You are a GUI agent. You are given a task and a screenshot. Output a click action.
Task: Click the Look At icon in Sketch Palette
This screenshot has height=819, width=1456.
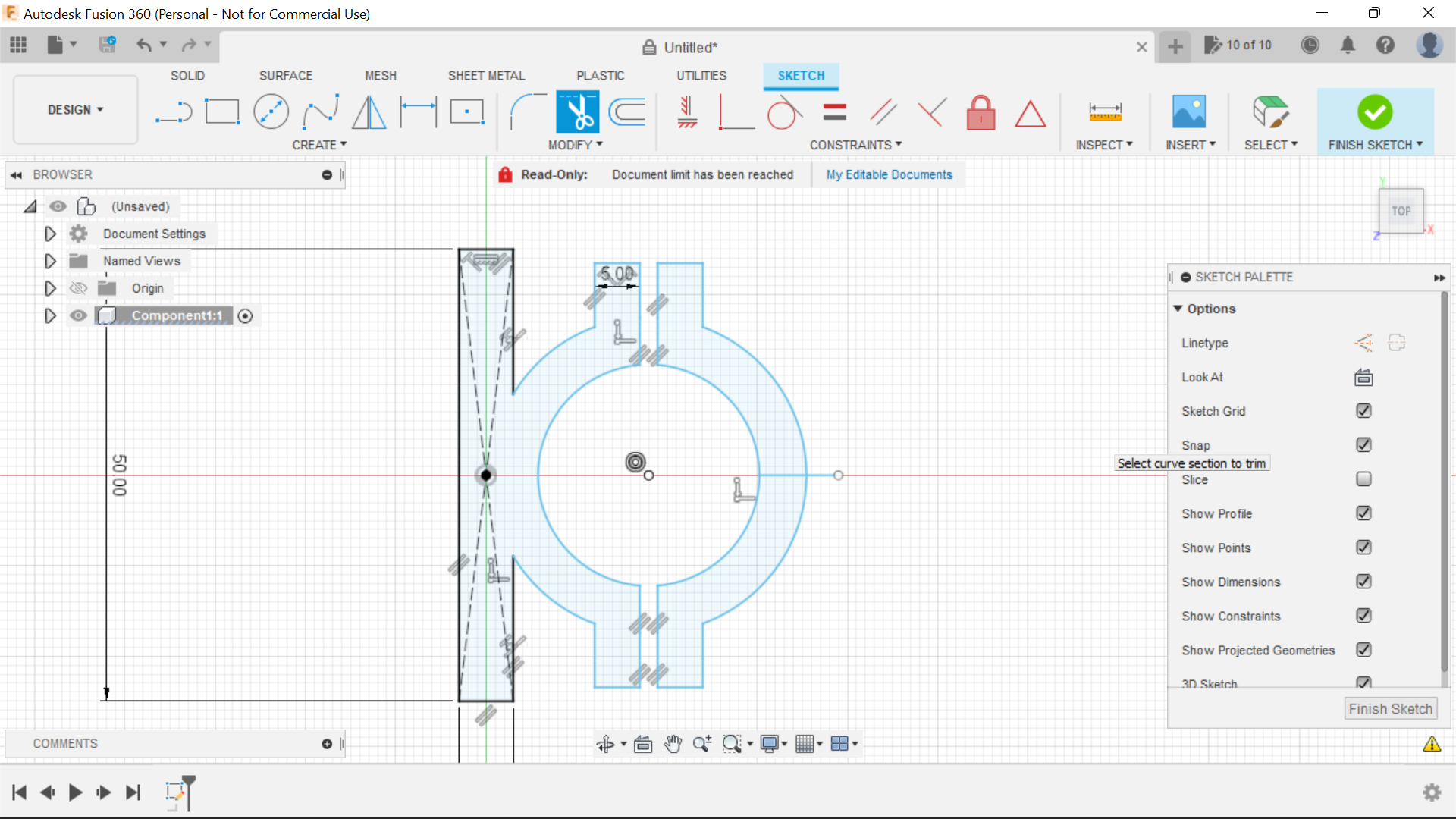(1363, 377)
